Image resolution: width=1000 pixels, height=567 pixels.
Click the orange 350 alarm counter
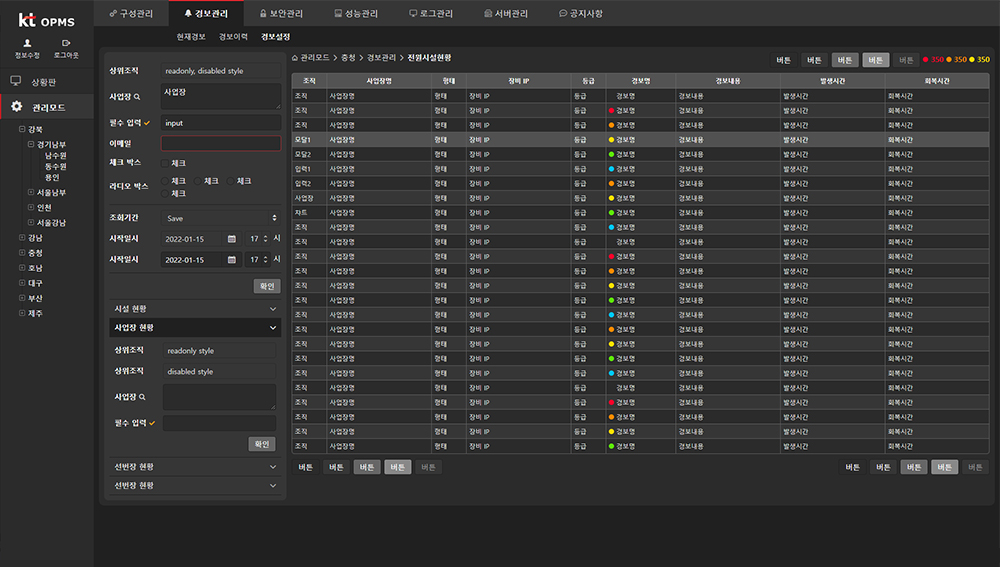[957, 60]
